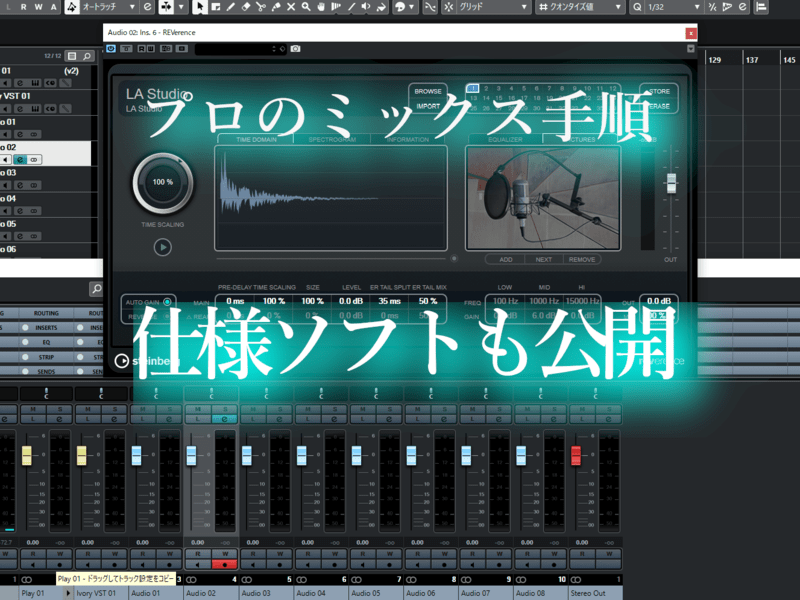Switch to the INFORMATION tab

(x=408, y=139)
